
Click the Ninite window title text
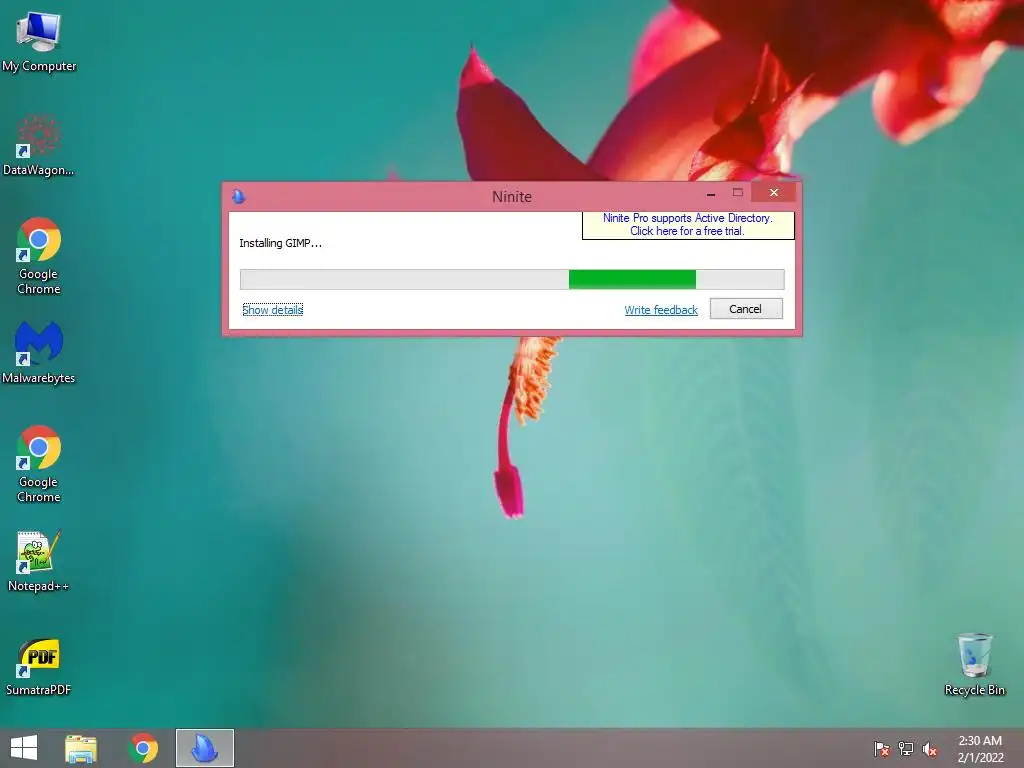tap(512, 197)
